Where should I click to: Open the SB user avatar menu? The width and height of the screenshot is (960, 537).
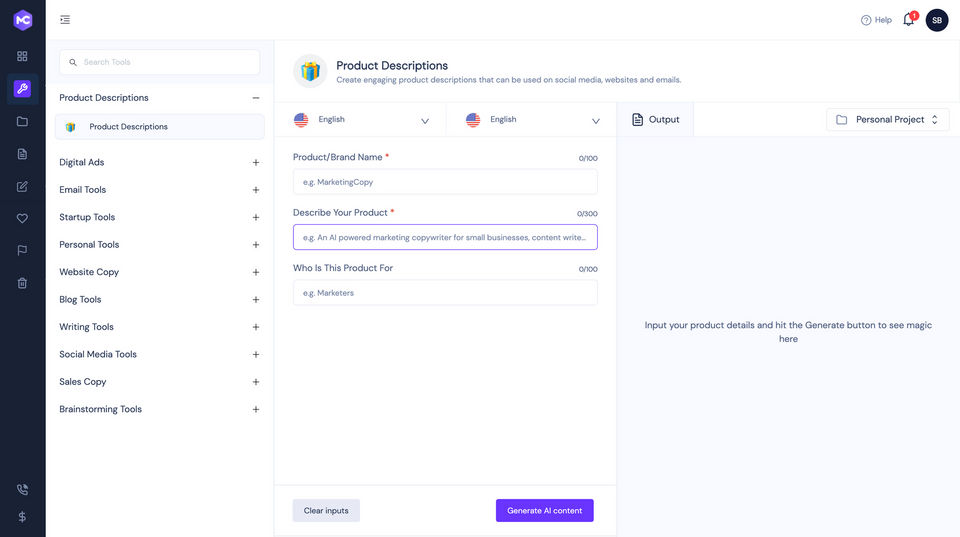[x=937, y=20]
